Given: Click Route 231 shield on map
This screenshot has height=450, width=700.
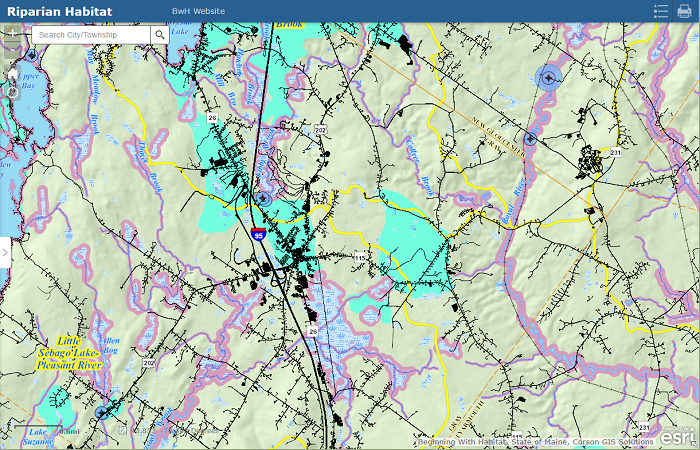Looking at the screenshot, I should 616,153.
